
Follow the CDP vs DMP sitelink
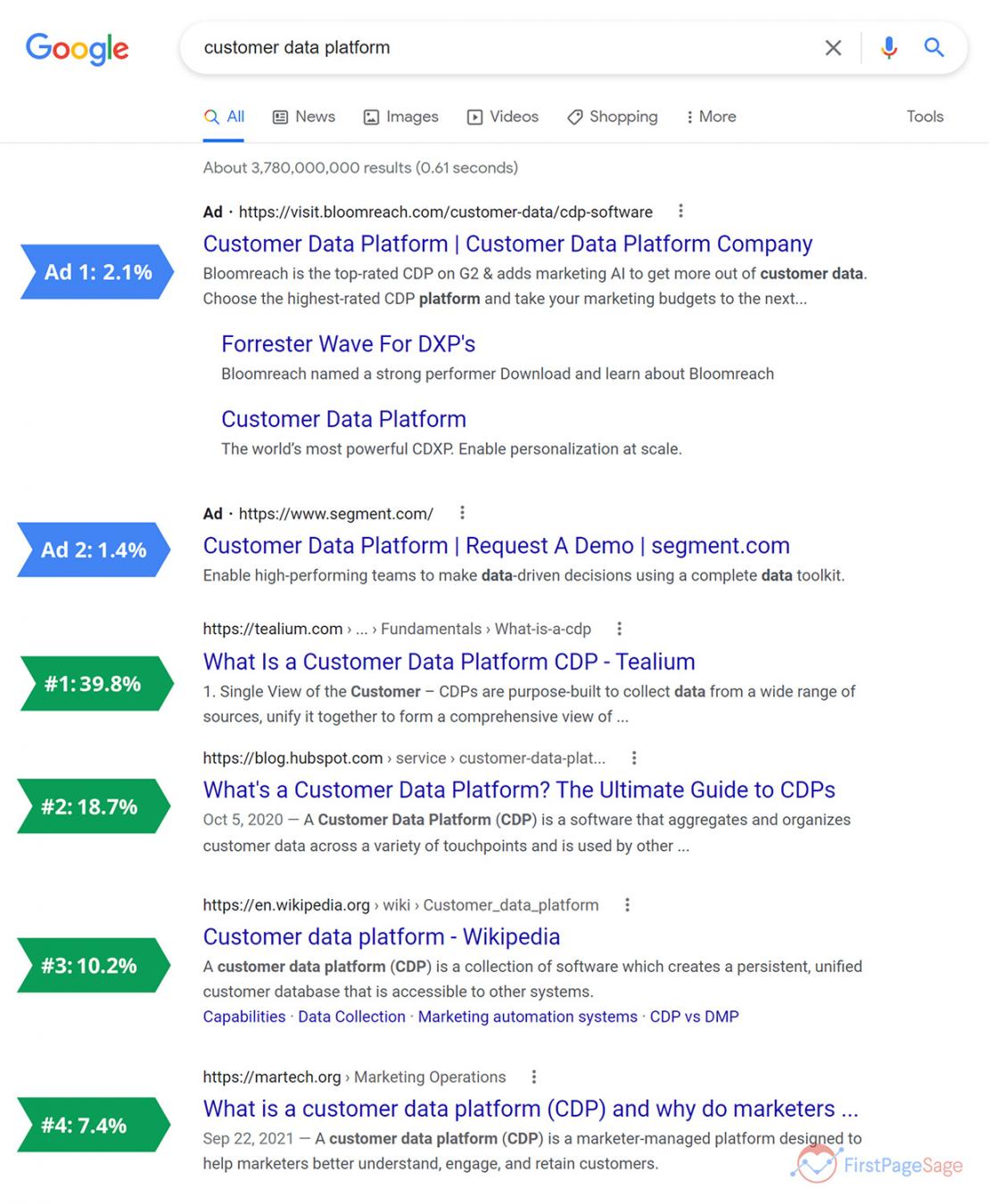[694, 1017]
